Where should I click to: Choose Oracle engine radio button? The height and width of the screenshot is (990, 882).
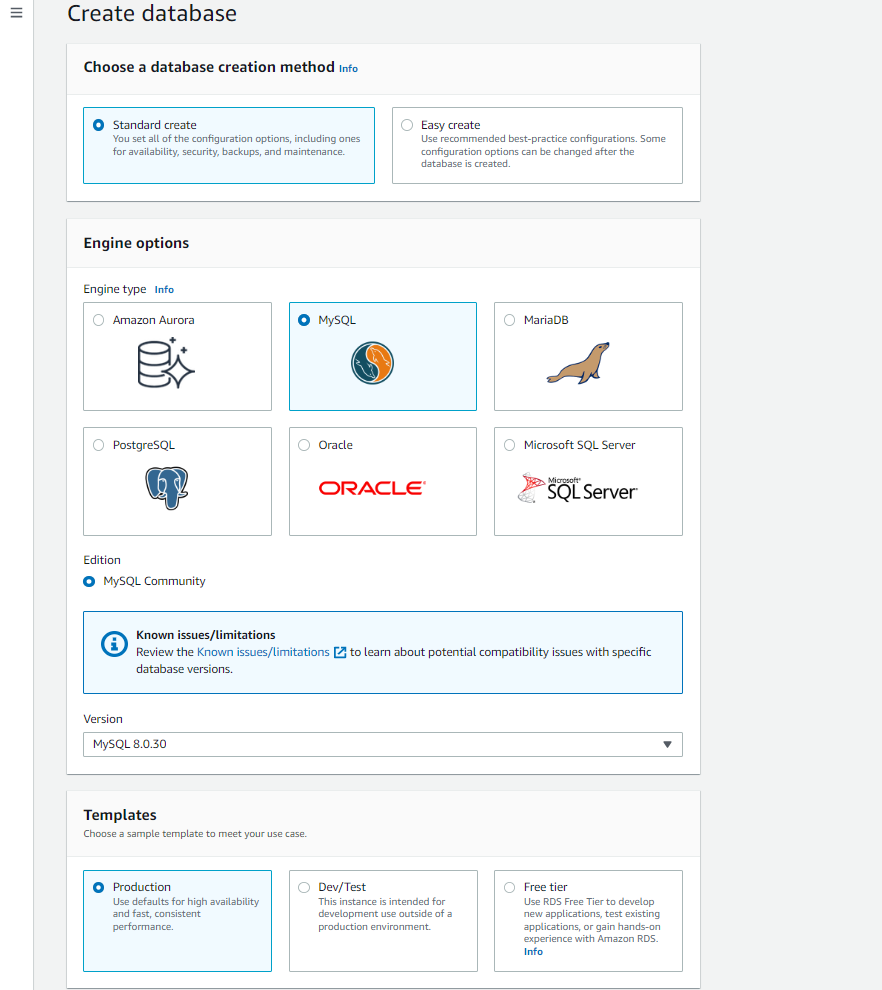304,445
